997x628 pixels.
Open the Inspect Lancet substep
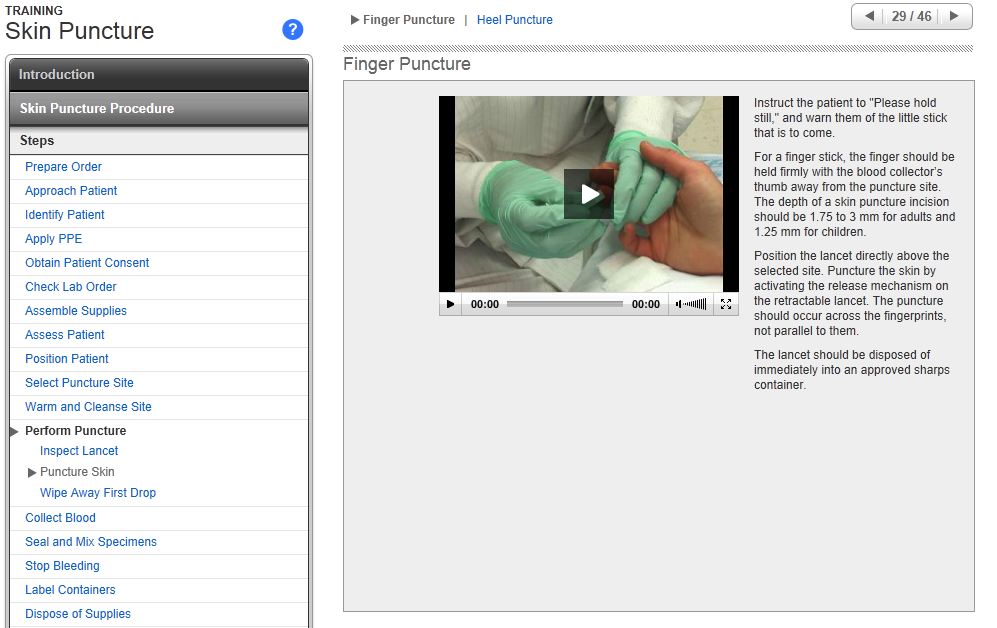coord(79,451)
